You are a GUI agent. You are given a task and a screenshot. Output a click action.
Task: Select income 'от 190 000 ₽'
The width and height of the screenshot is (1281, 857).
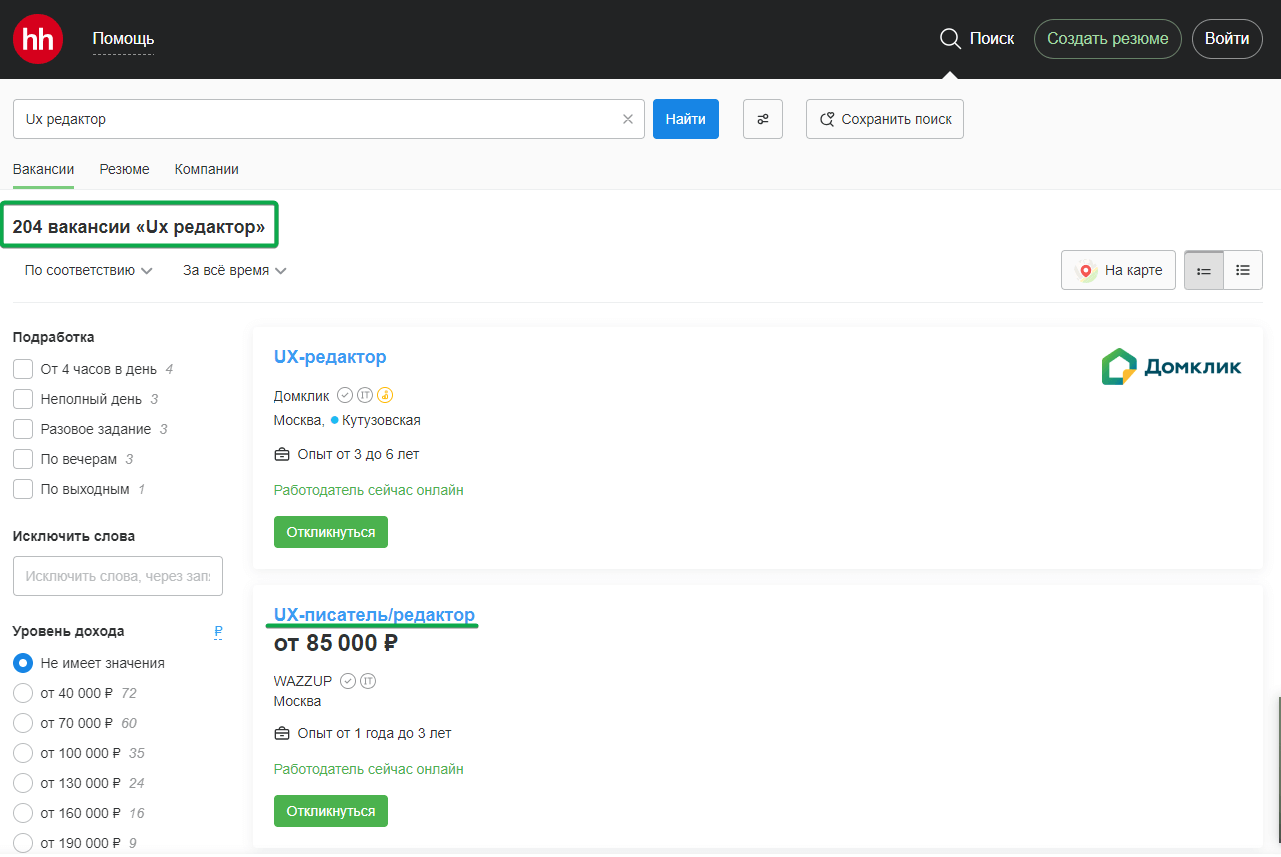tap(23, 843)
